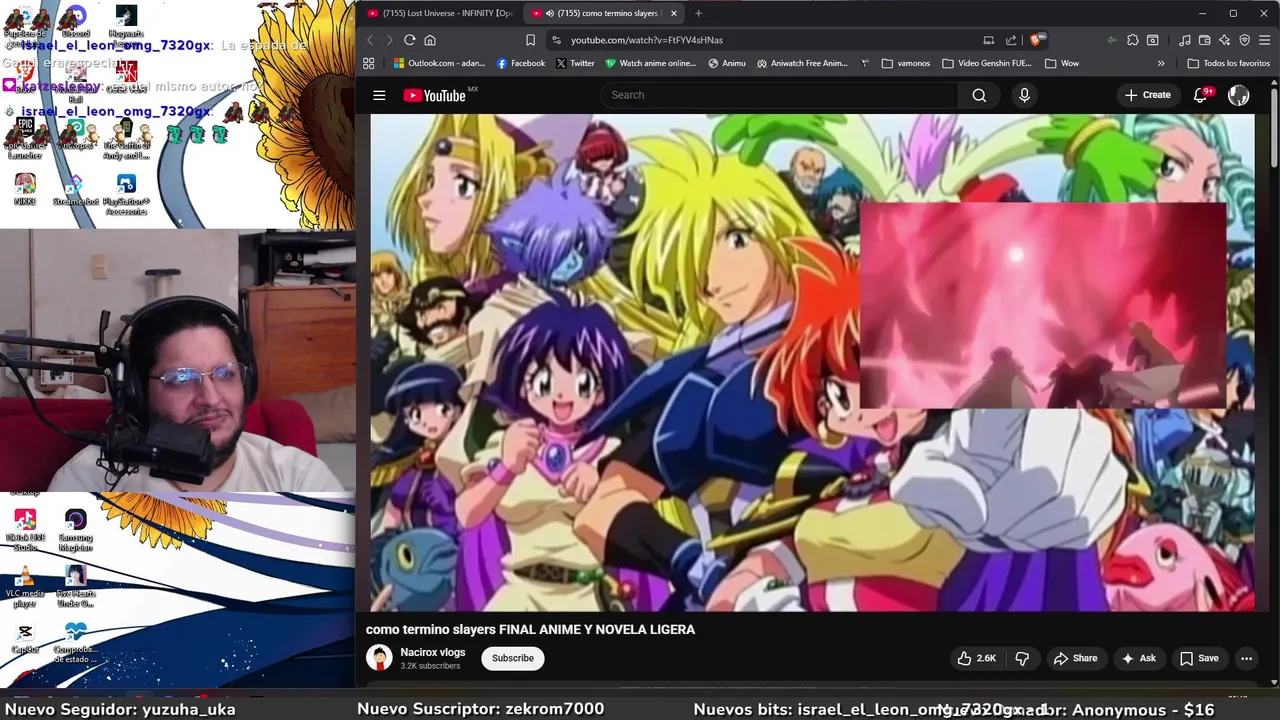This screenshot has height=720, width=1280.
Task: Open the Watch anime online bookmark
Action: (650, 63)
